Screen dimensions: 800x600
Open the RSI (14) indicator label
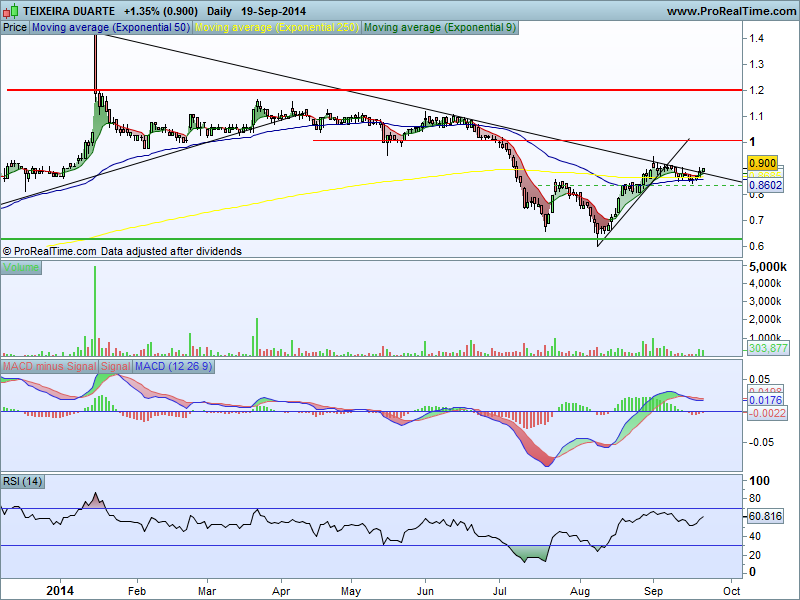click(x=22, y=482)
